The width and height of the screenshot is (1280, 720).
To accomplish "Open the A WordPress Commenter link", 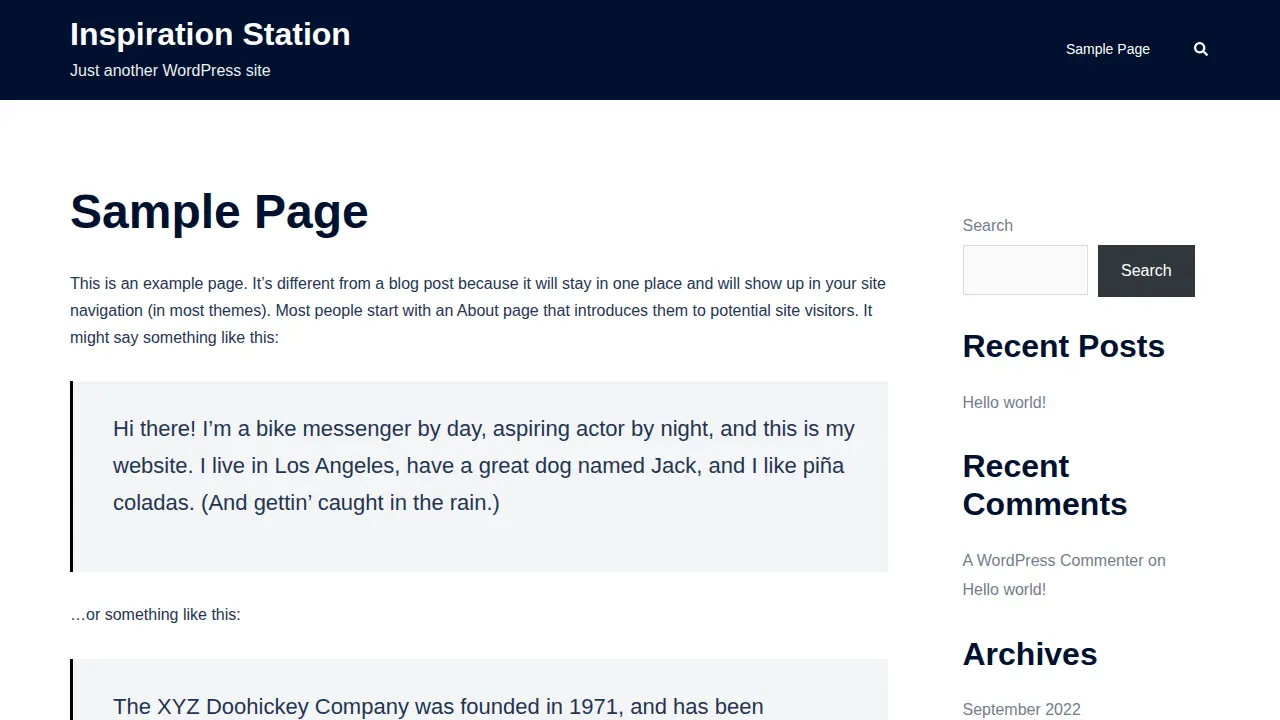I will pyautogui.click(x=1053, y=560).
